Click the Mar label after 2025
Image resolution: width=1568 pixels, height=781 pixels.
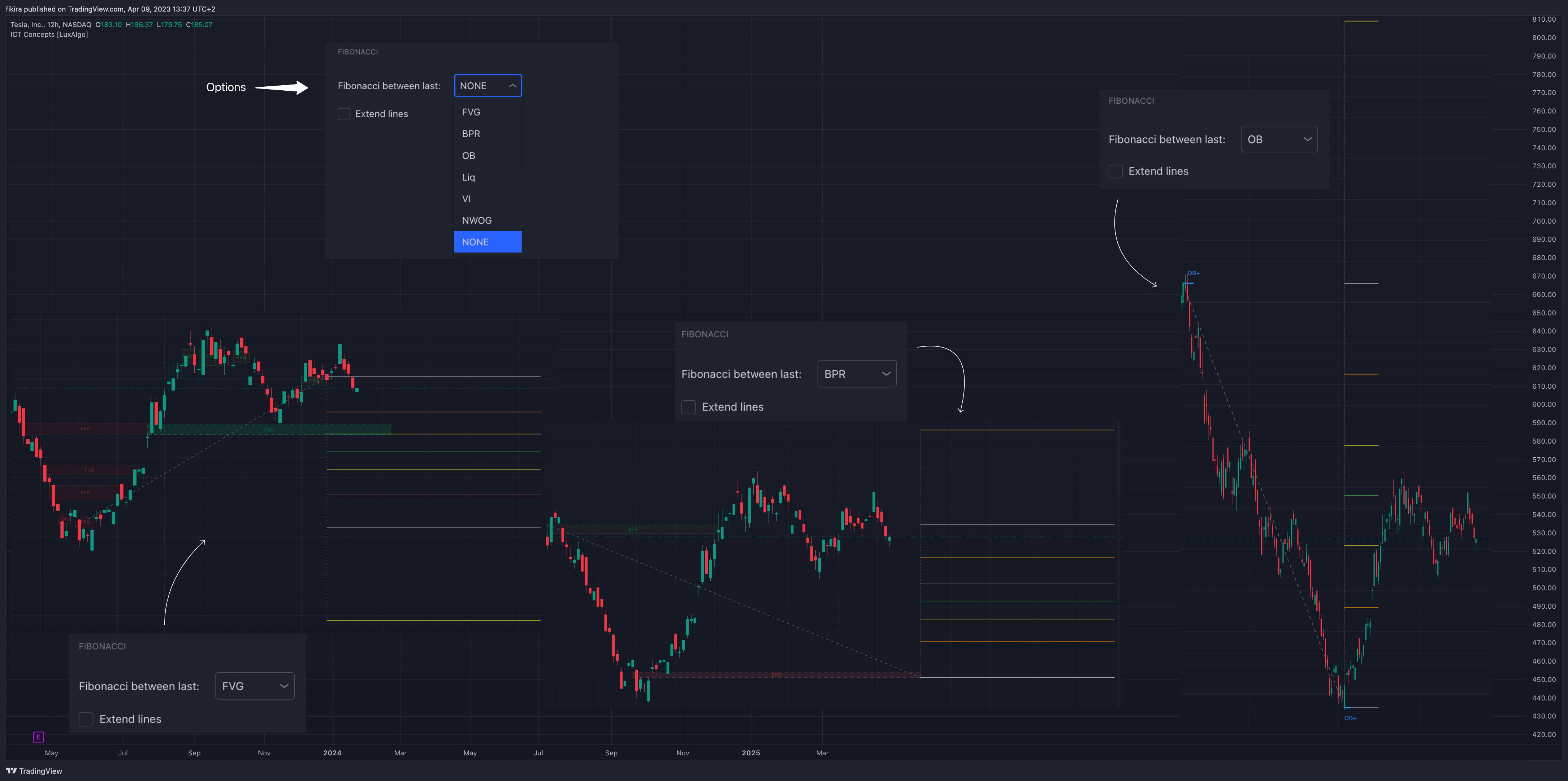tap(822, 753)
